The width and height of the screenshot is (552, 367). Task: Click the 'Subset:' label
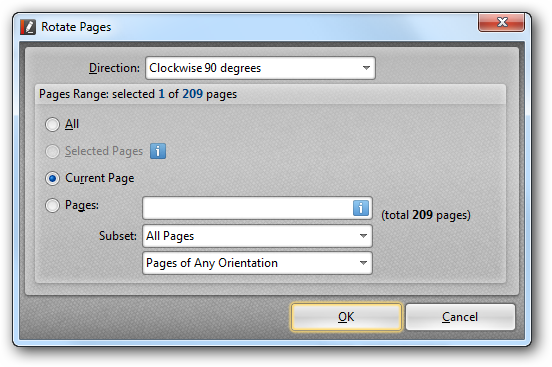118,236
